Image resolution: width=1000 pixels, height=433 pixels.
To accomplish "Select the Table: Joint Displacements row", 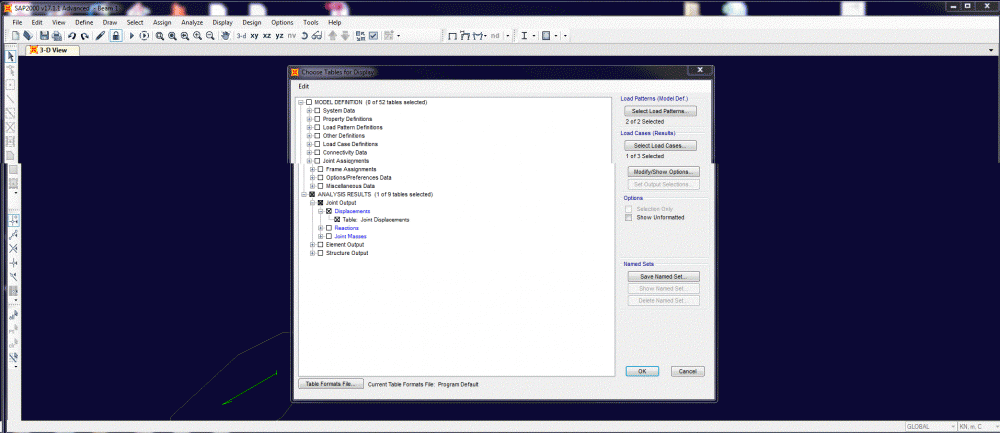I will pos(376,220).
